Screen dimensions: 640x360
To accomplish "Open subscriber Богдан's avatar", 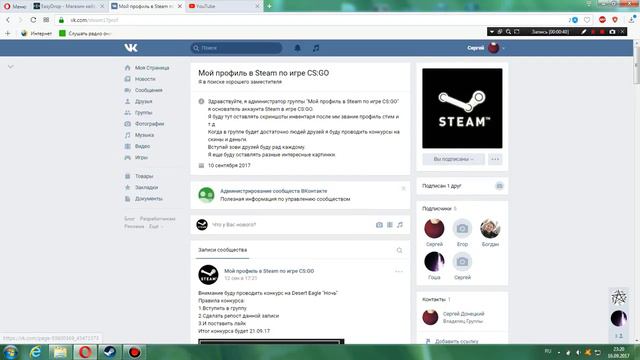I will pyautogui.click(x=490, y=228).
